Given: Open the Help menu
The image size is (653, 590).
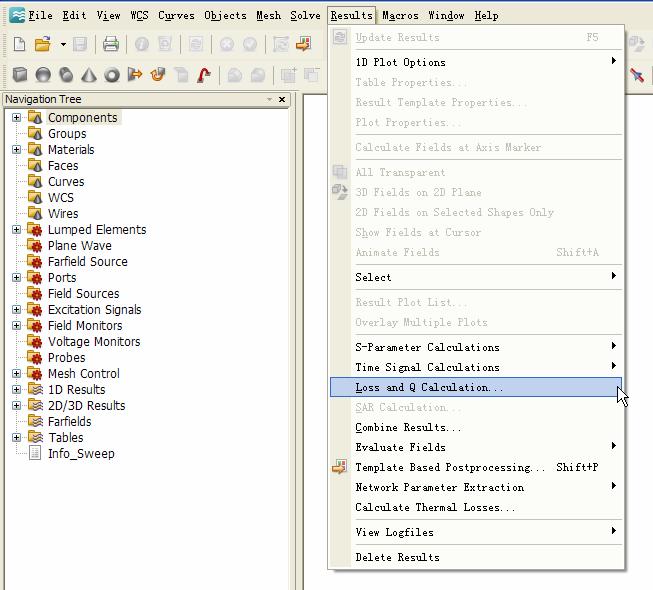Looking at the screenshot, I should [x=486, y=16].
